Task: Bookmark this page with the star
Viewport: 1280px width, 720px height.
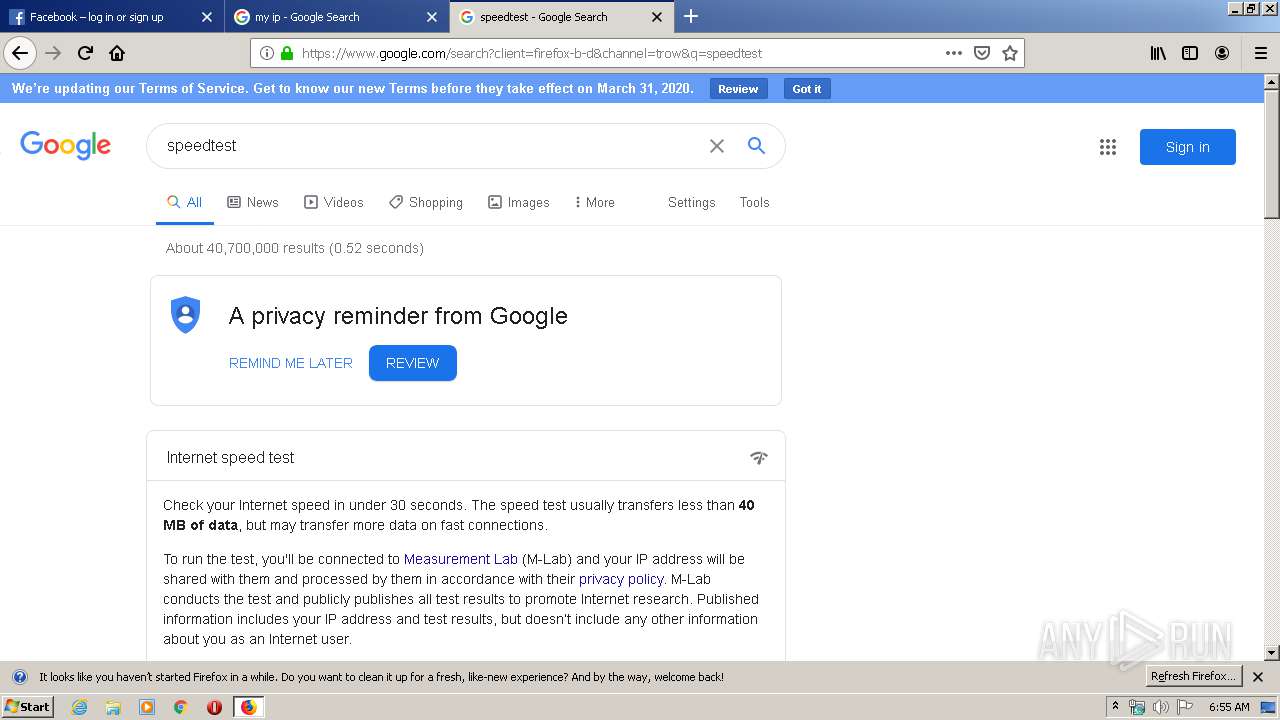Action: [x=1010, y=53]
